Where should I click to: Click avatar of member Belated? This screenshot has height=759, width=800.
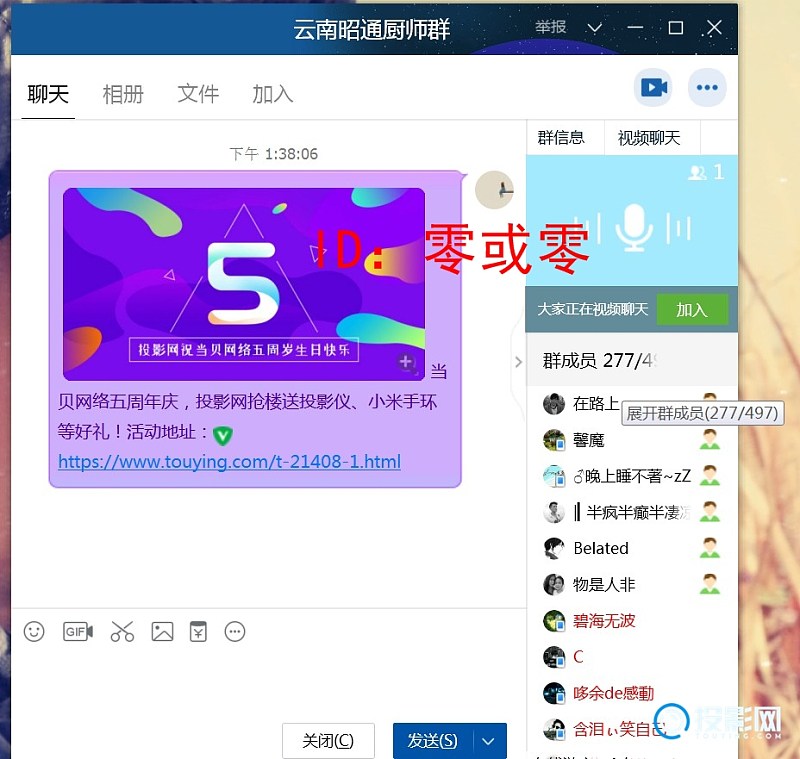point(554,548)
